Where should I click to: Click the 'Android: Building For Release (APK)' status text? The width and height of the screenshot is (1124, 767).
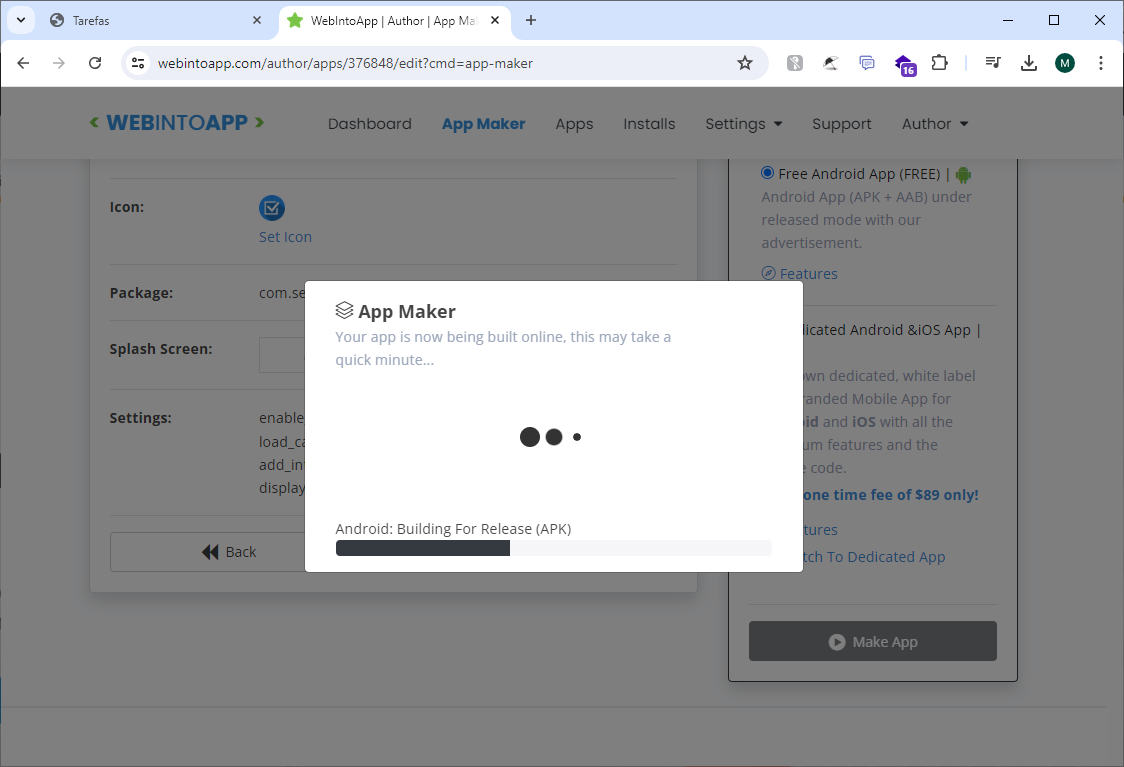[x=453, y=529]
